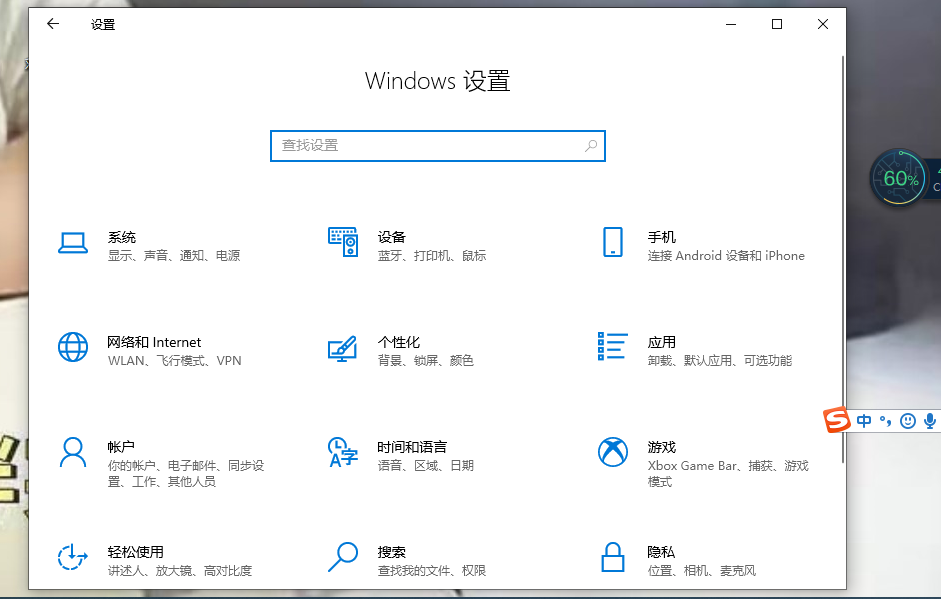Open 系统 (System) settings icon

click(x=73, y=241)
